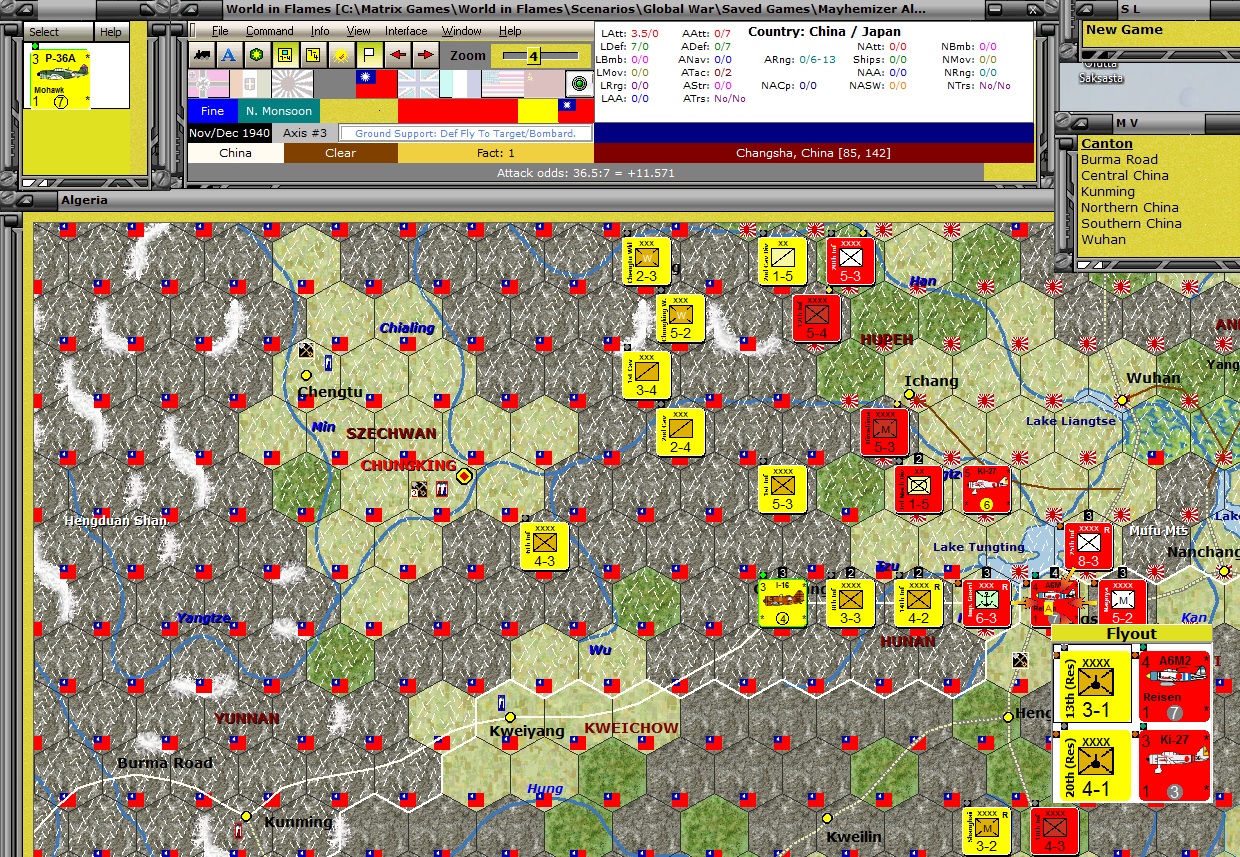Screen dimensions: 1240x857
Task: Select the 20th (Res) 4-1 unit in Flyout
Action: (1096, 764)
